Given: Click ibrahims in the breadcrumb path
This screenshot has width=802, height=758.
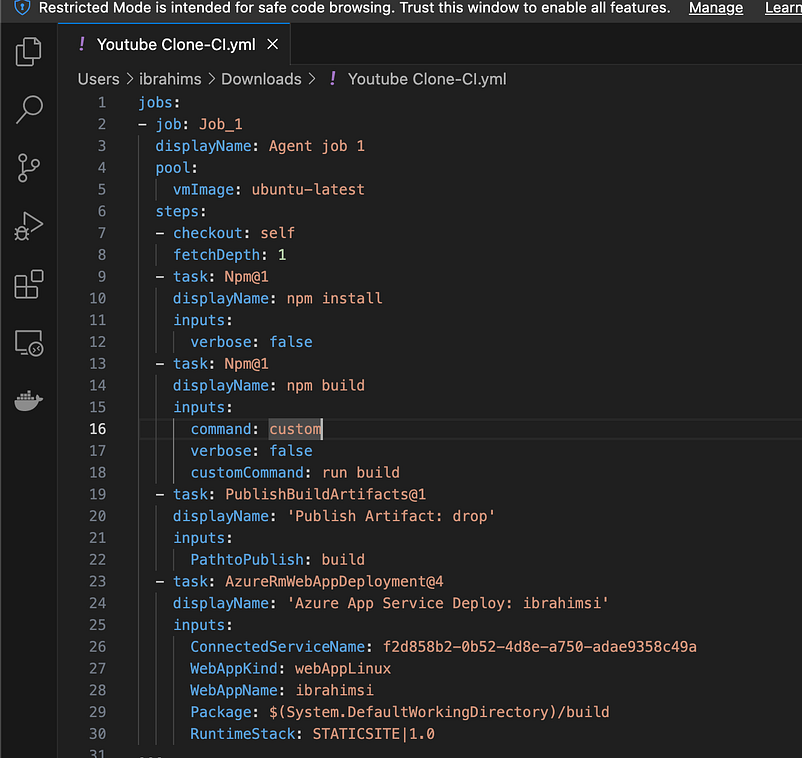Looking at the screenshot, I should 170,79.
